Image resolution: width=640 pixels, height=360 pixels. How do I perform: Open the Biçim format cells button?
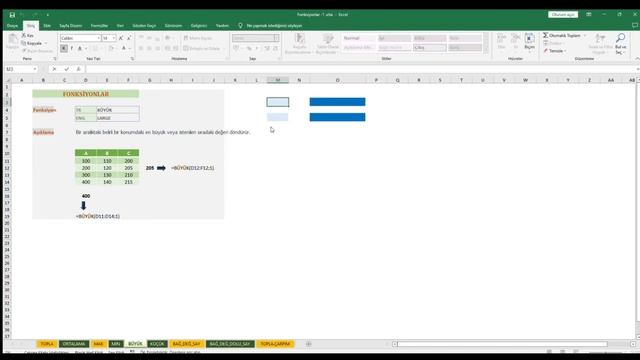pos(529,42)
